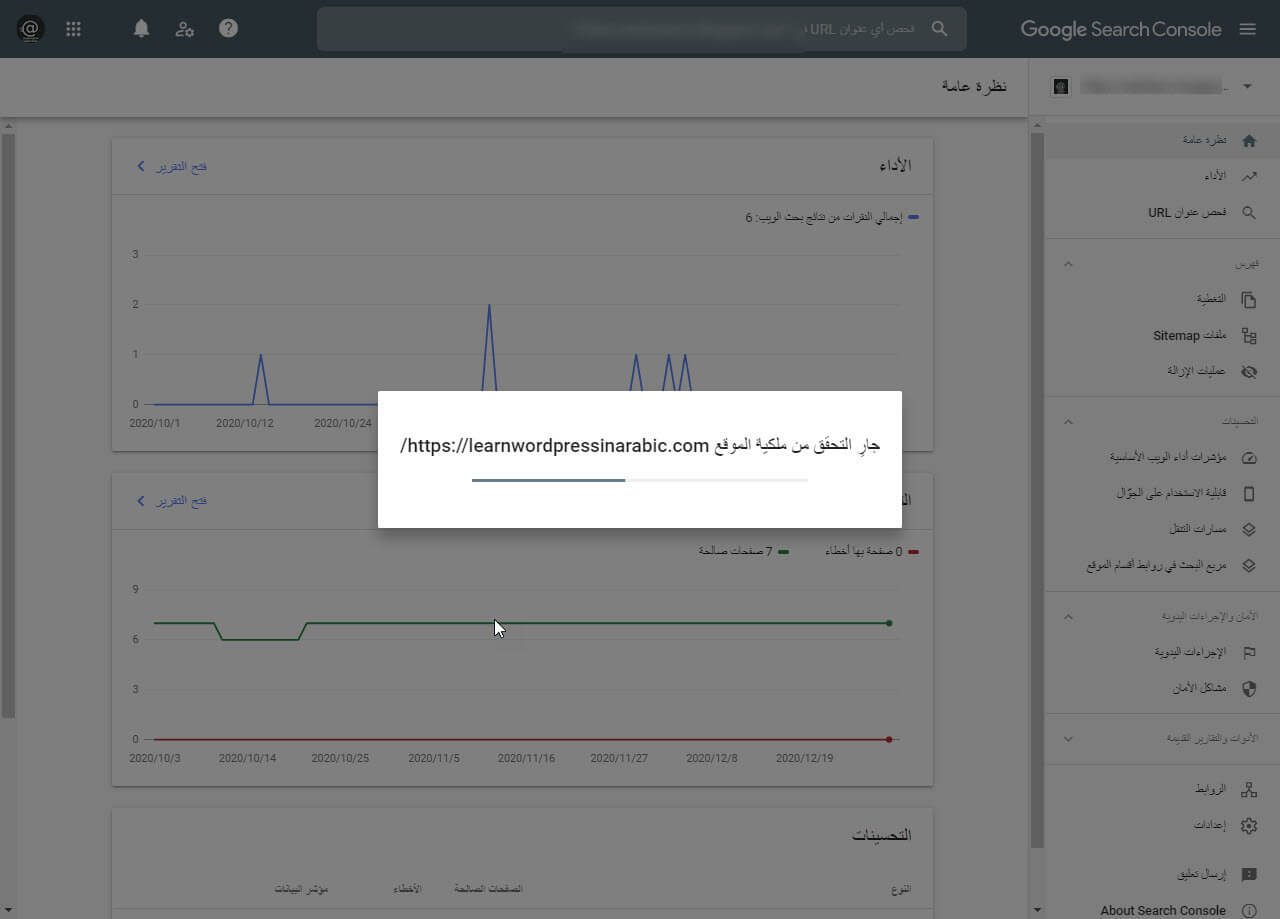Click the الصفحات الصالحة column header
Screen dimensions: 1280x919
point(489,889)
